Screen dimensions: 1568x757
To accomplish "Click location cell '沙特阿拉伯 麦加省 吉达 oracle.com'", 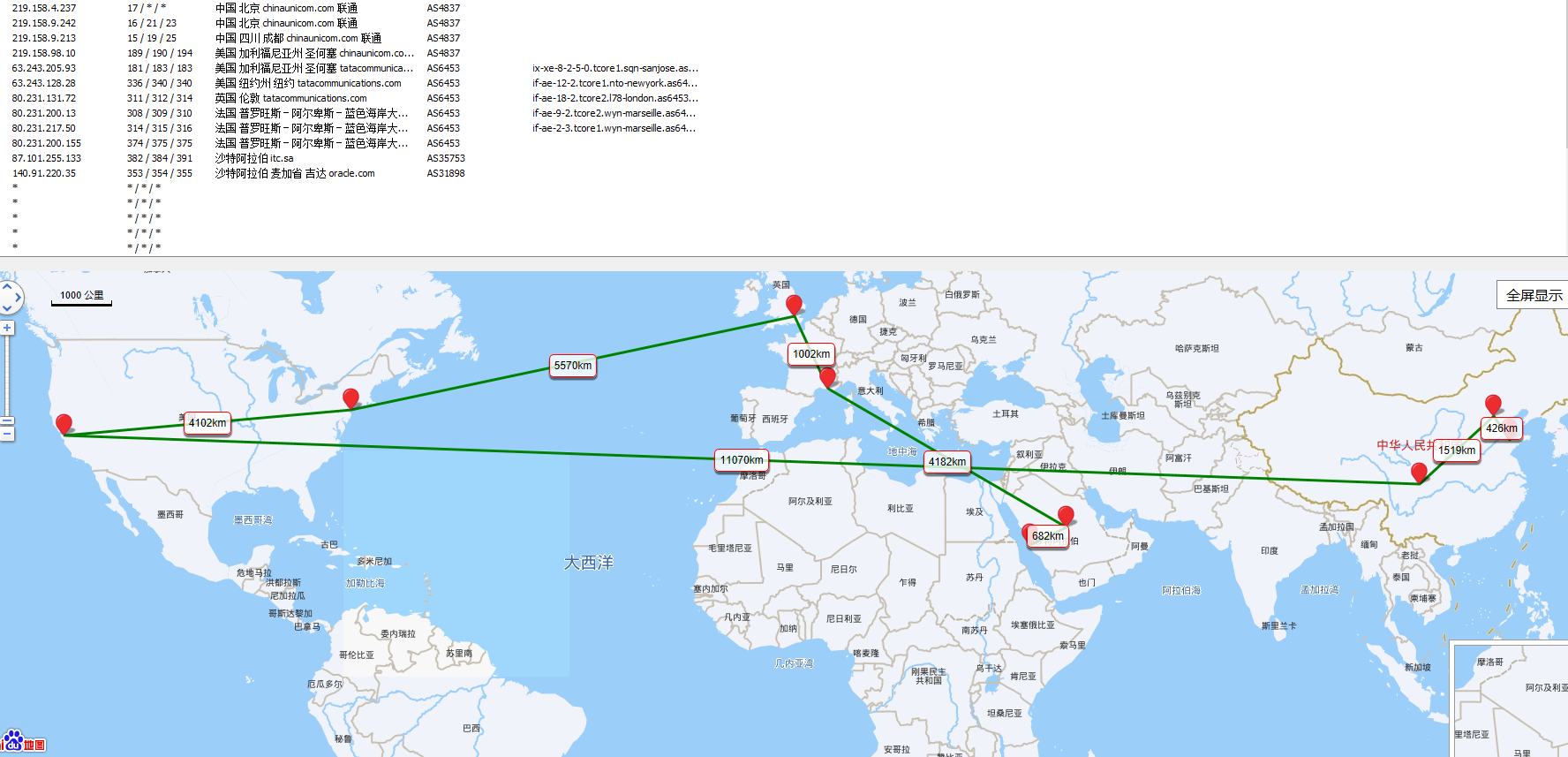I will pos(295,173).
